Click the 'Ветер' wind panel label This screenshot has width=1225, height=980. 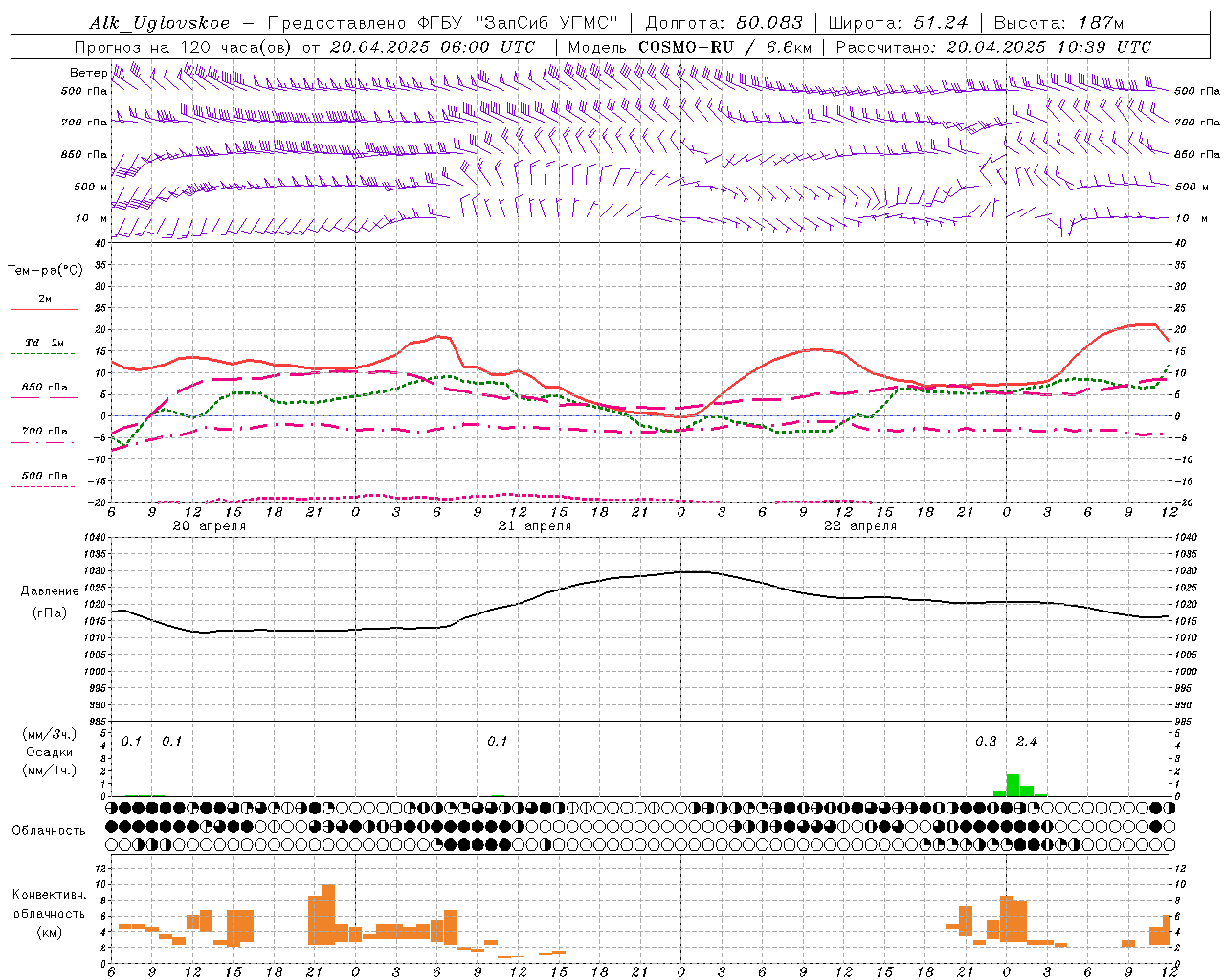point(88,73)
